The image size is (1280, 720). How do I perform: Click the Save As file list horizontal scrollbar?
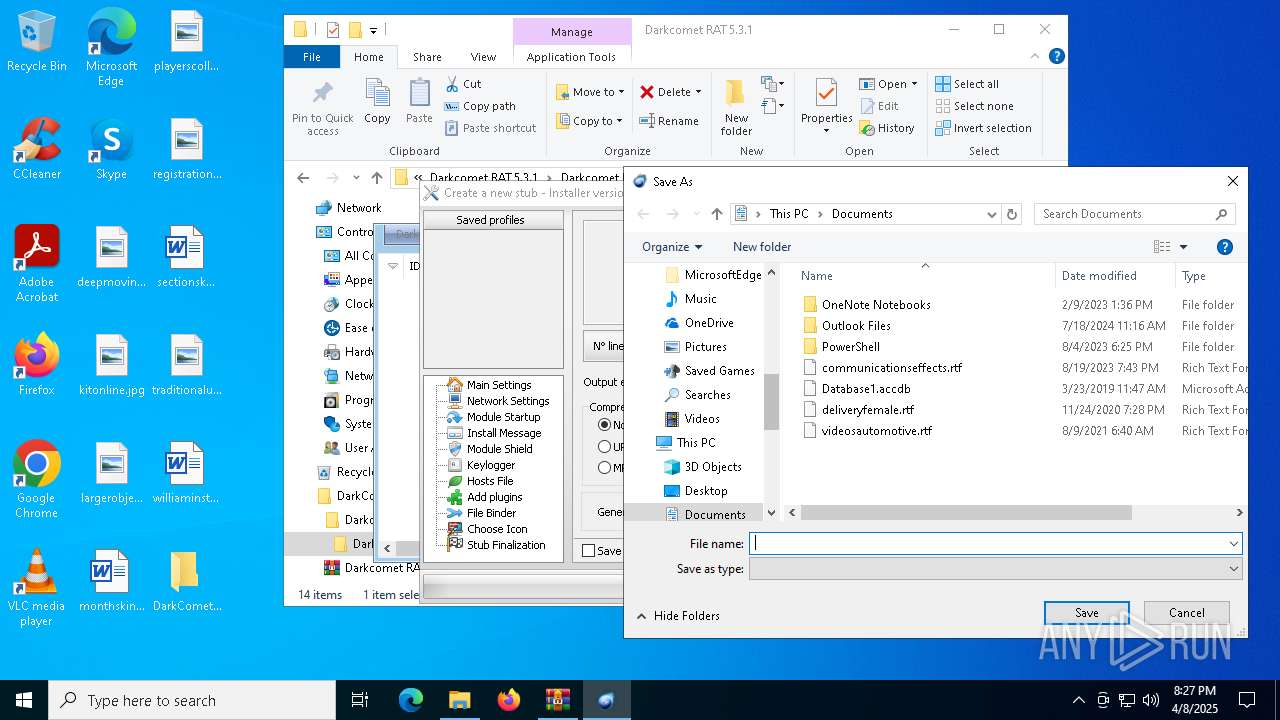point(965,512)
